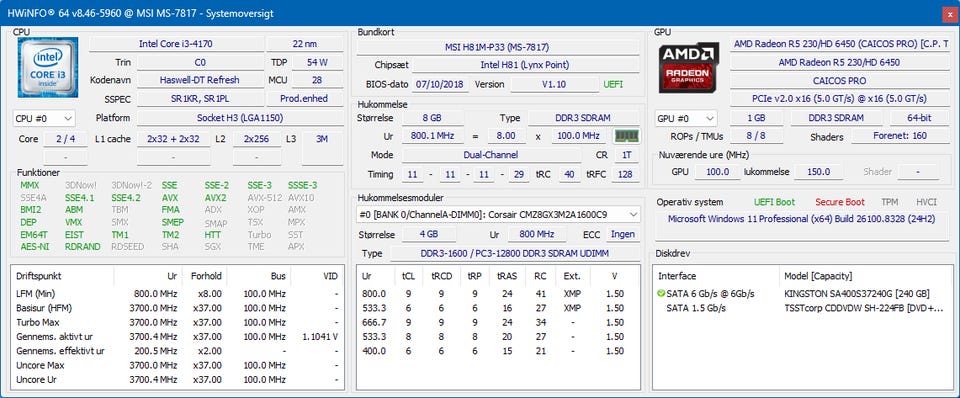The height and width of the screenshot is (398, 960).
Task: Open the CPU #0 selector dropdown
Action: pos(43,118)
